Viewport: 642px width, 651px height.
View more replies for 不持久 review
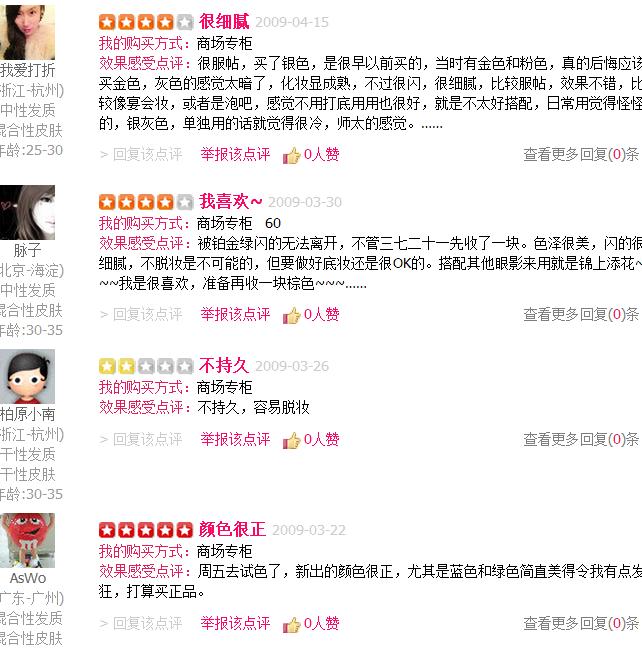[581, 439]
